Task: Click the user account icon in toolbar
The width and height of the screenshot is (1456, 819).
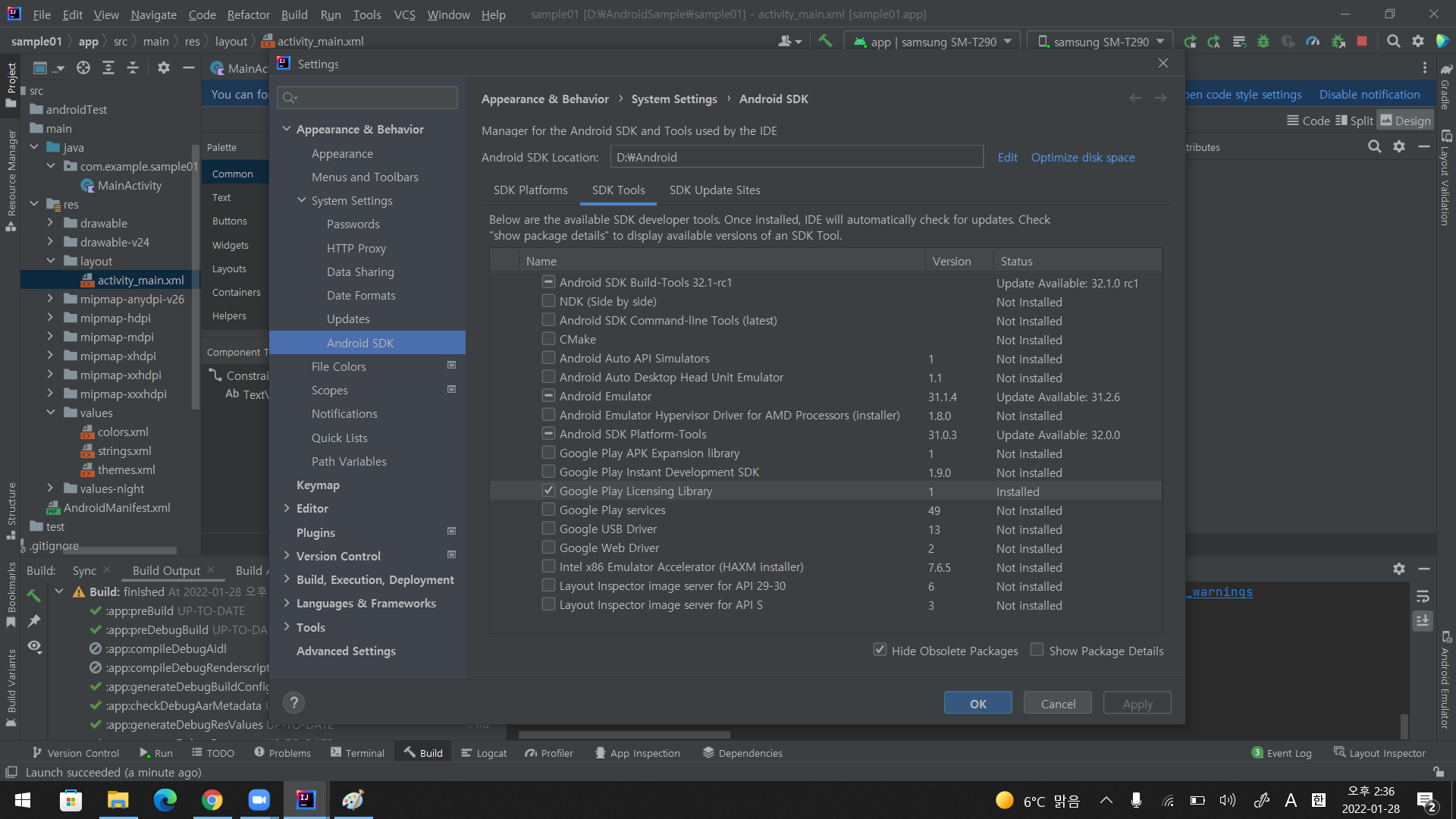Action: (x=789, y=42)
